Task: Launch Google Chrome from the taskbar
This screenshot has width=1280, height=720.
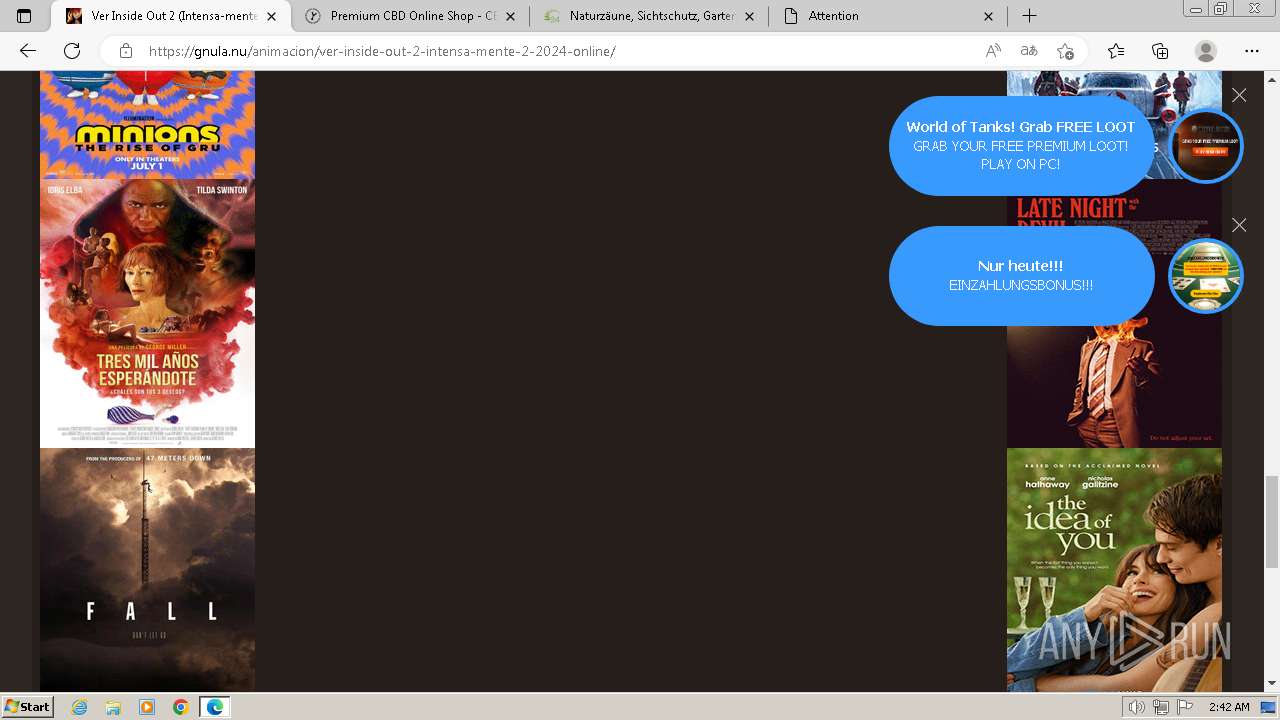Action: click(x=180, y=707)
